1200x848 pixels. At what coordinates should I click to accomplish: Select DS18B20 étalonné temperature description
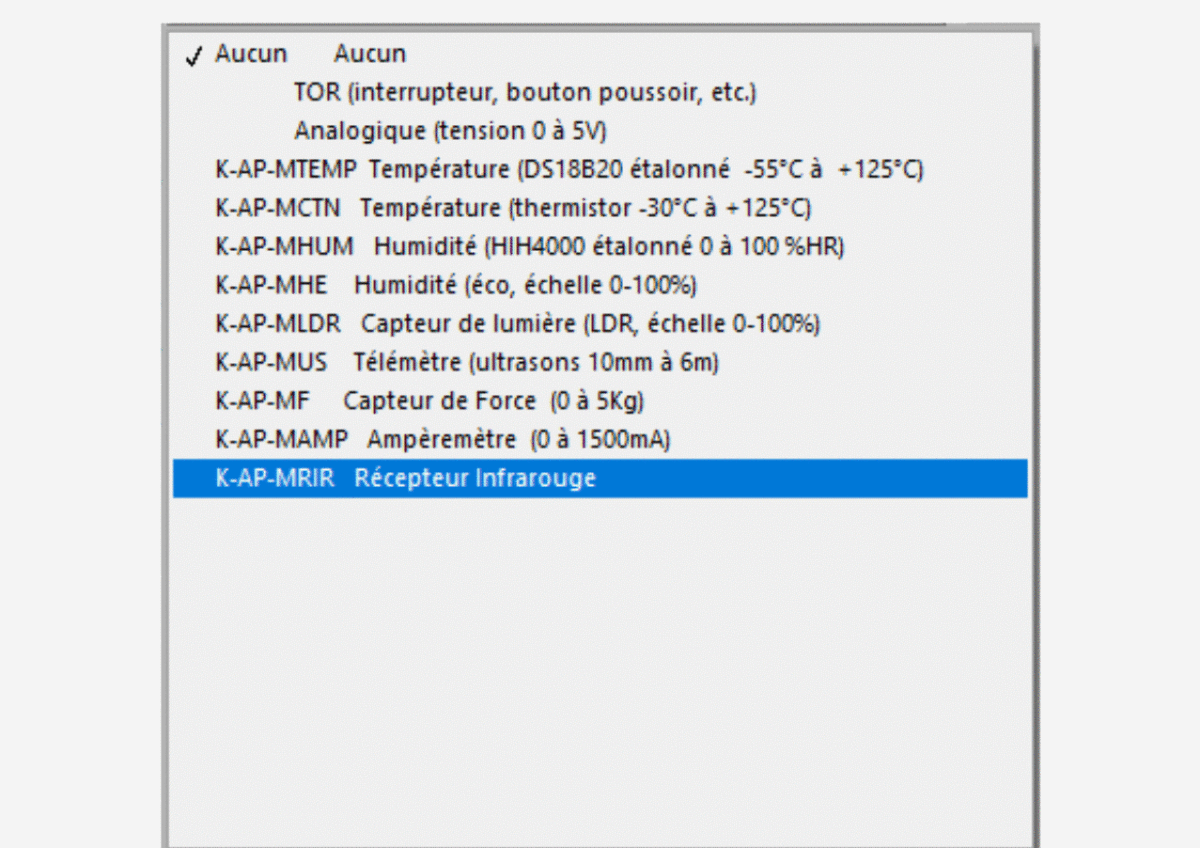(x=646, y=170)
